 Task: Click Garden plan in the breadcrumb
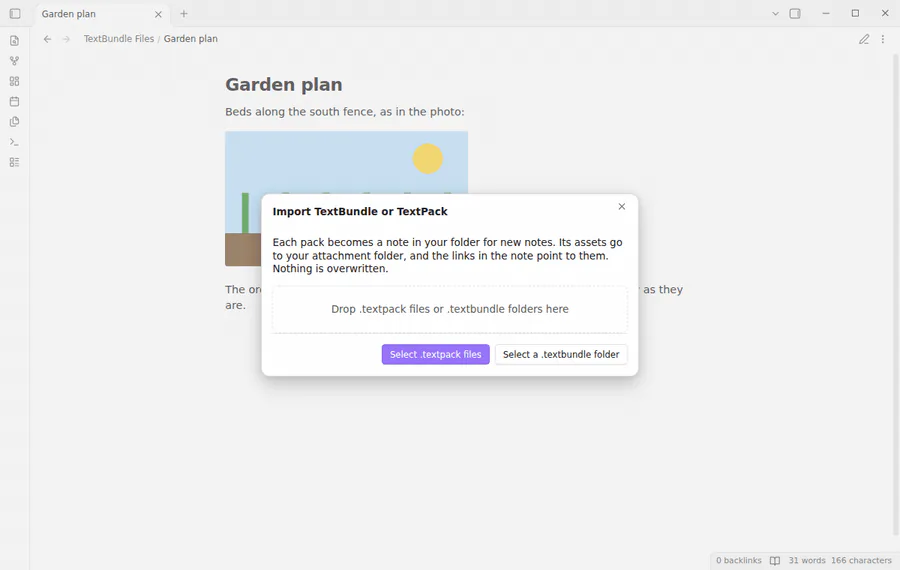tap(191, 38)
